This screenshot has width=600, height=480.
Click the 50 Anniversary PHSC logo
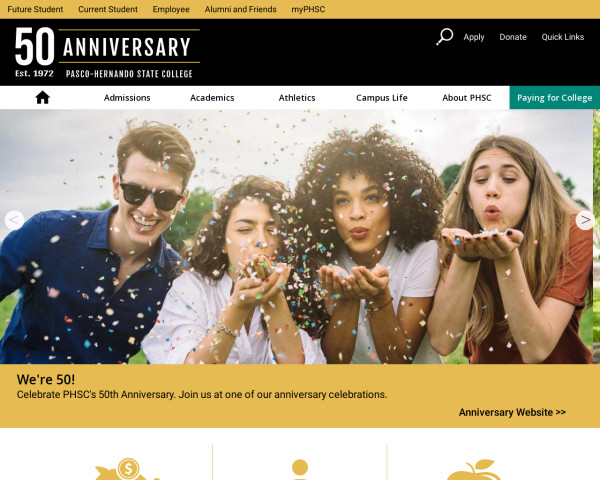(107, 52)
